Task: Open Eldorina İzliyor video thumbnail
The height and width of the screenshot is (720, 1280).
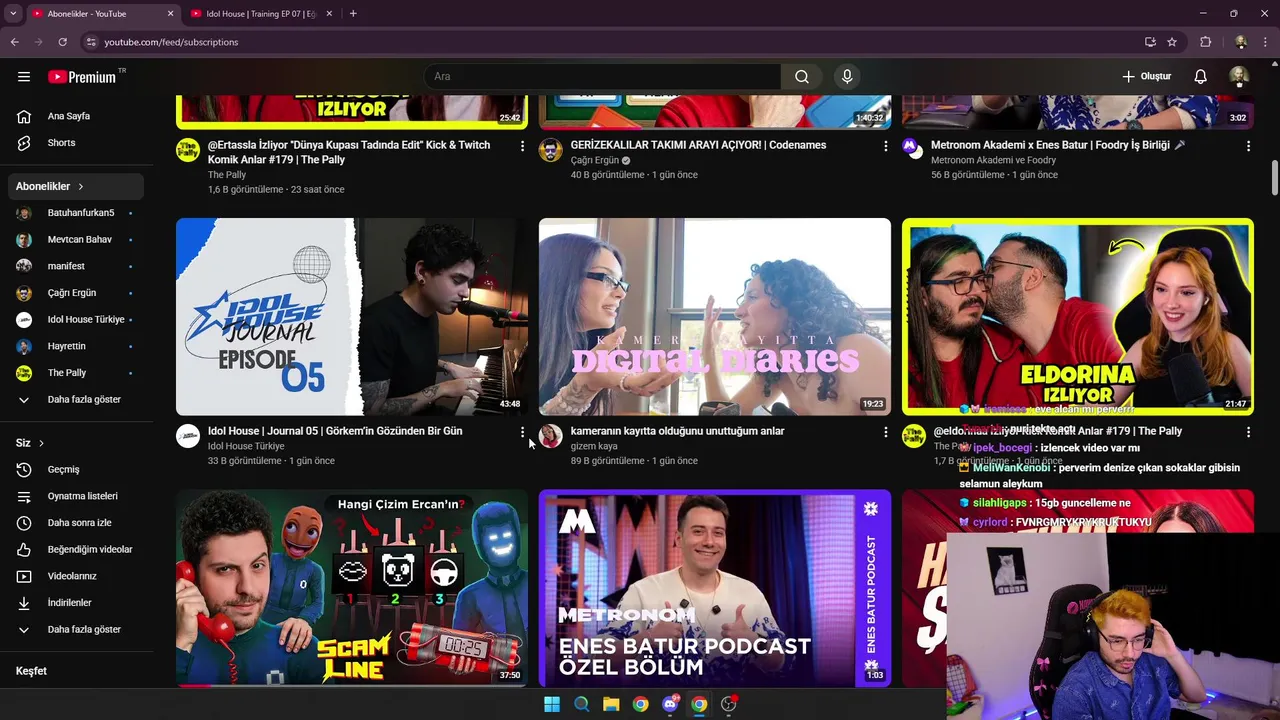Action: click(1078, 316)
